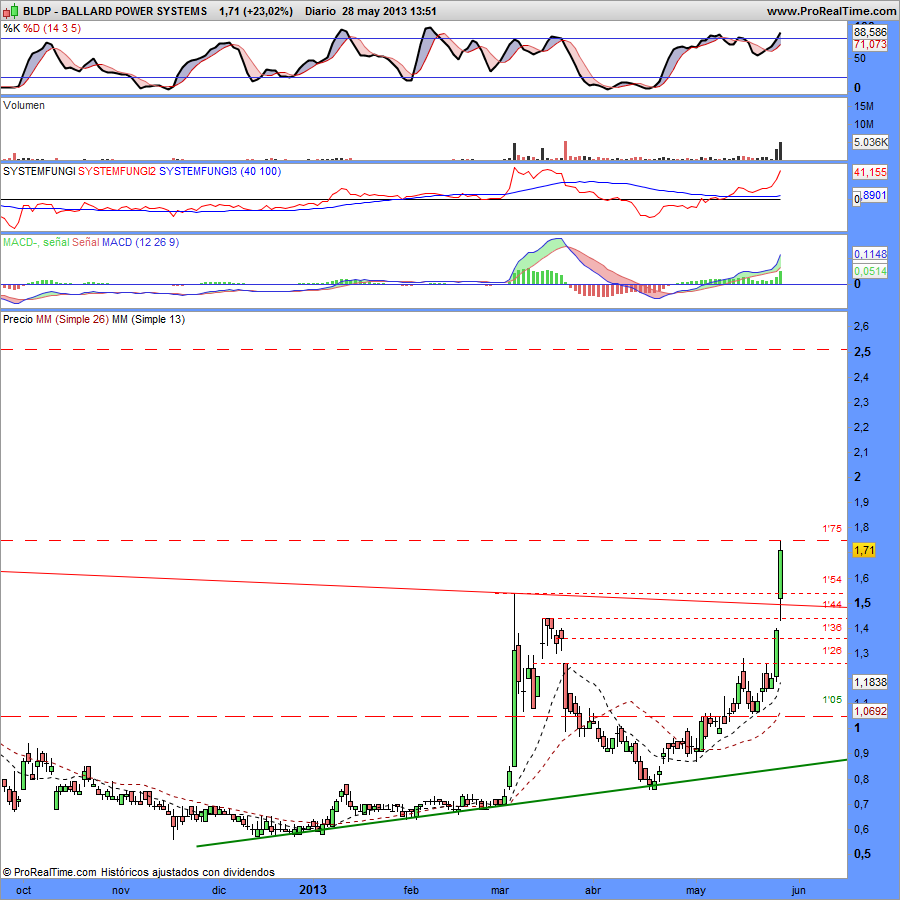Viewport: 900px width, 900px height.
Task: Open the www.ProRealTime.com link
Action: pos(831,11)
